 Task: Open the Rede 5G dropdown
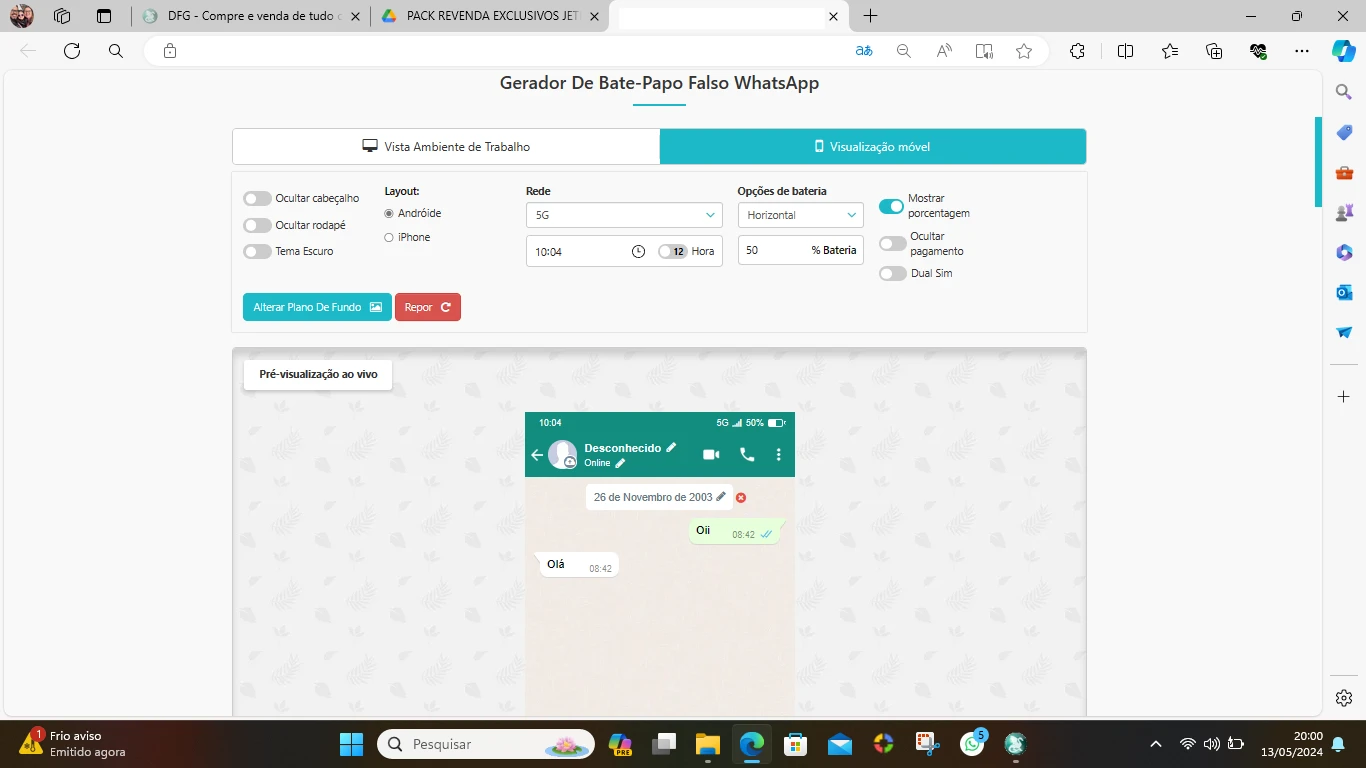[623, 215]
